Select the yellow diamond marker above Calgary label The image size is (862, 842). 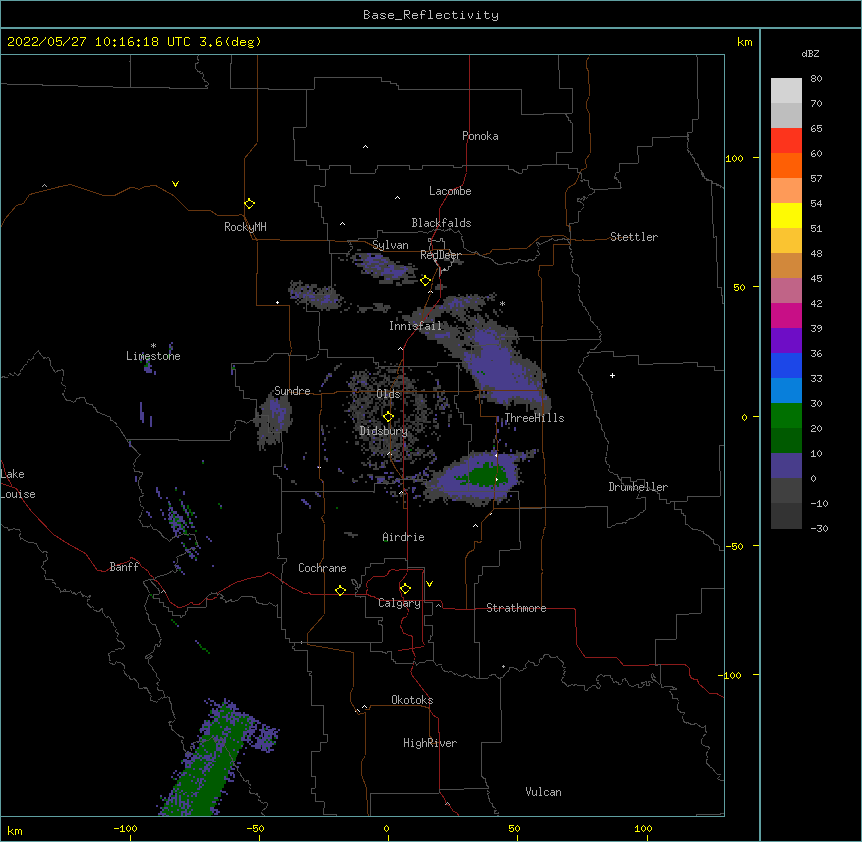click(x=405, y=589)
